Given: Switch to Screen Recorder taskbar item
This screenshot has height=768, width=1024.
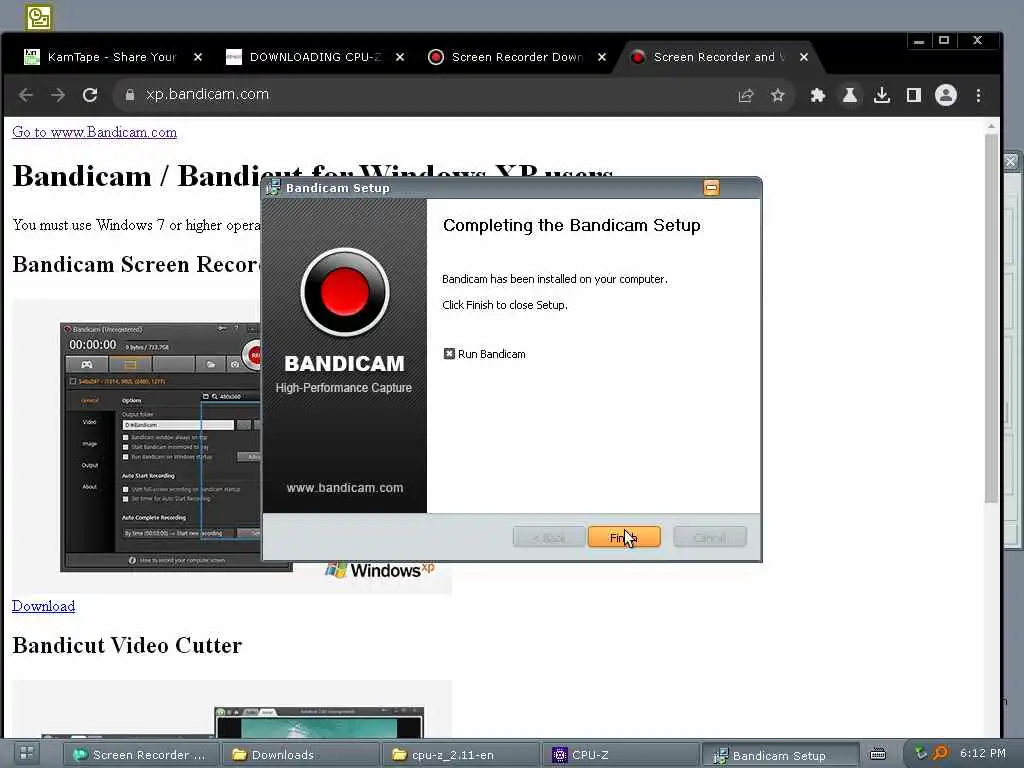Looking at the screenshot, I should pos(140,754).
